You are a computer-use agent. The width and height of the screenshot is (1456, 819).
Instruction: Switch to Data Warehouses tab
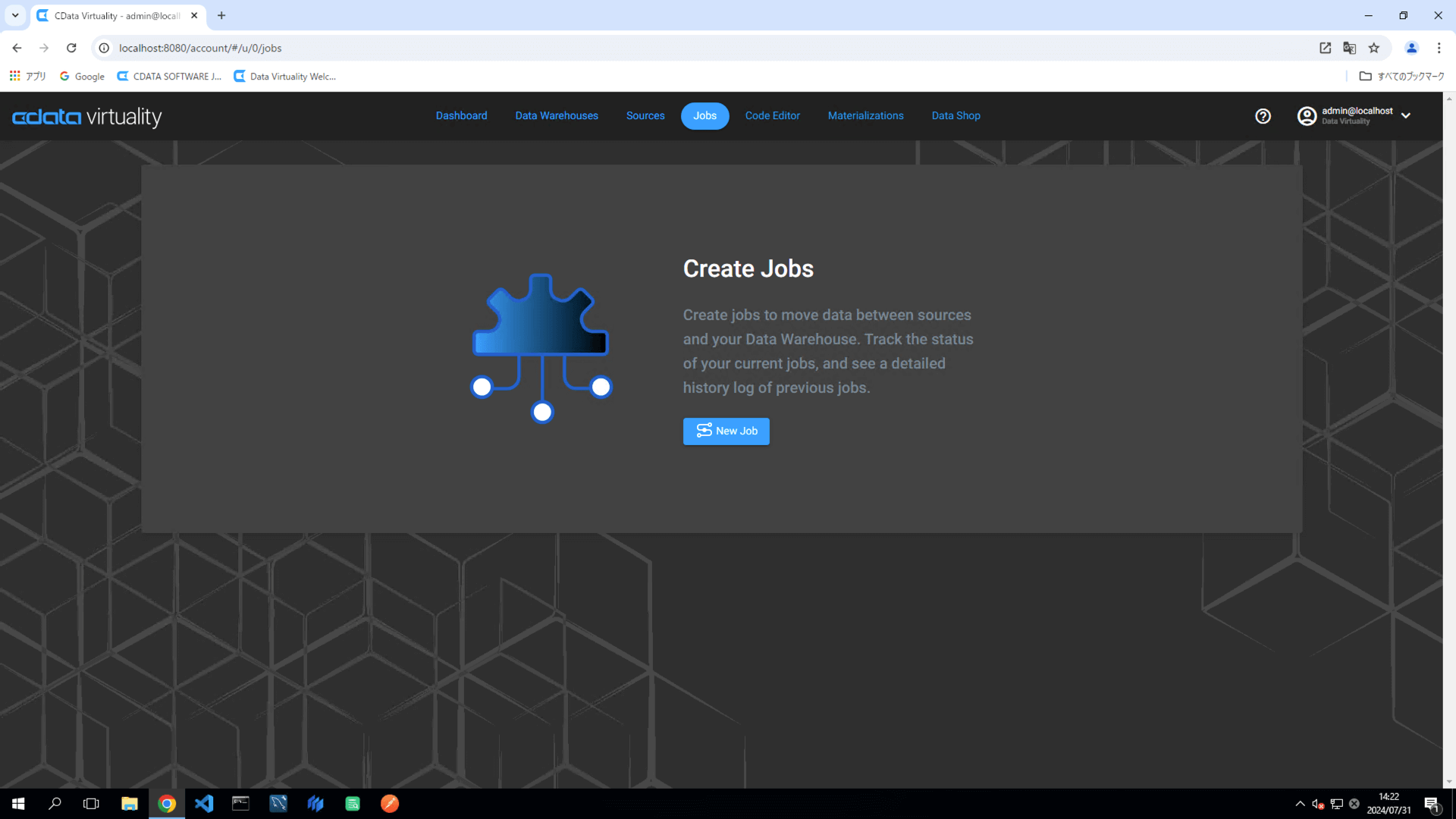coord(557,116)
